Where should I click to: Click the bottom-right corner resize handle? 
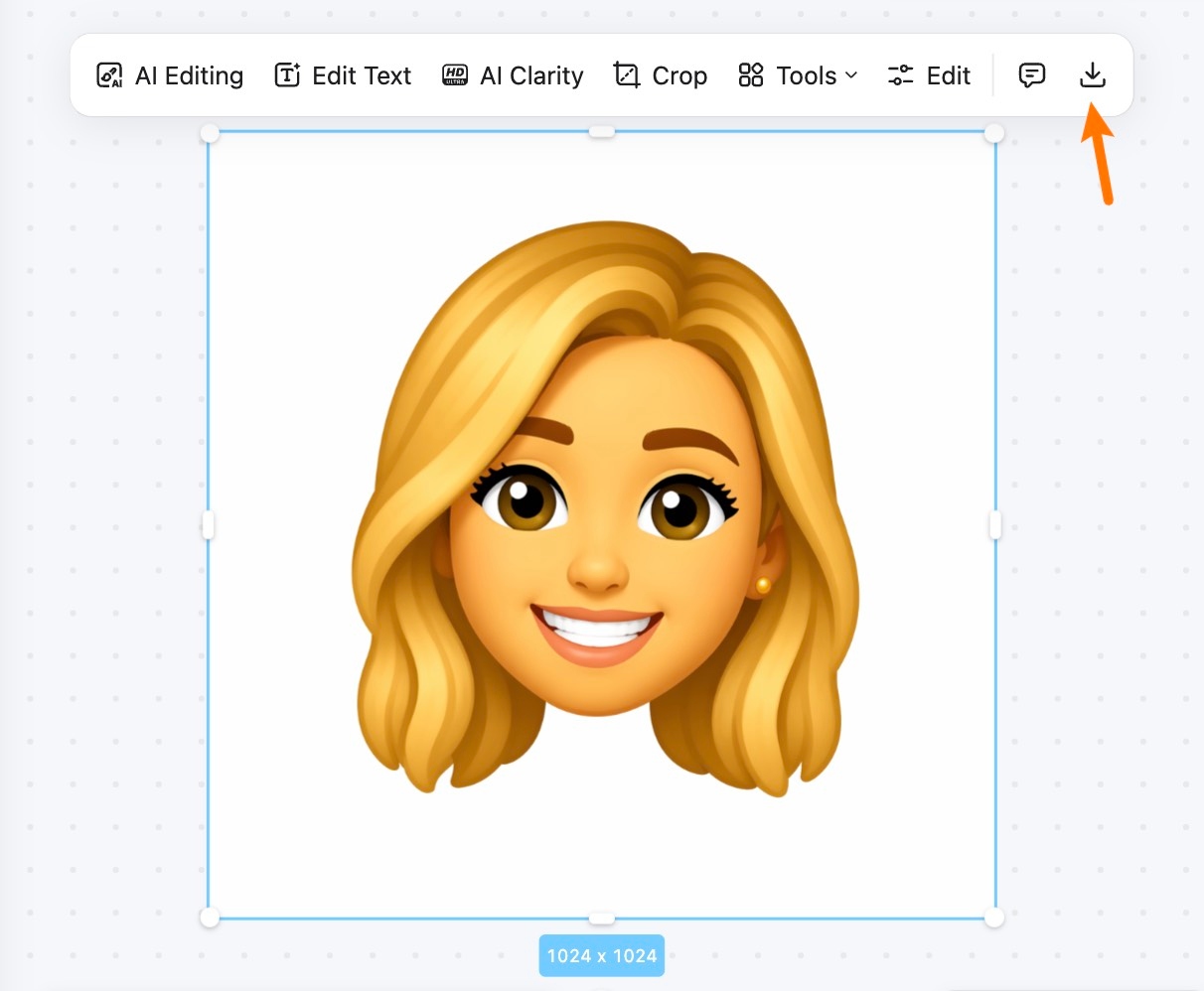pos(994,918)
